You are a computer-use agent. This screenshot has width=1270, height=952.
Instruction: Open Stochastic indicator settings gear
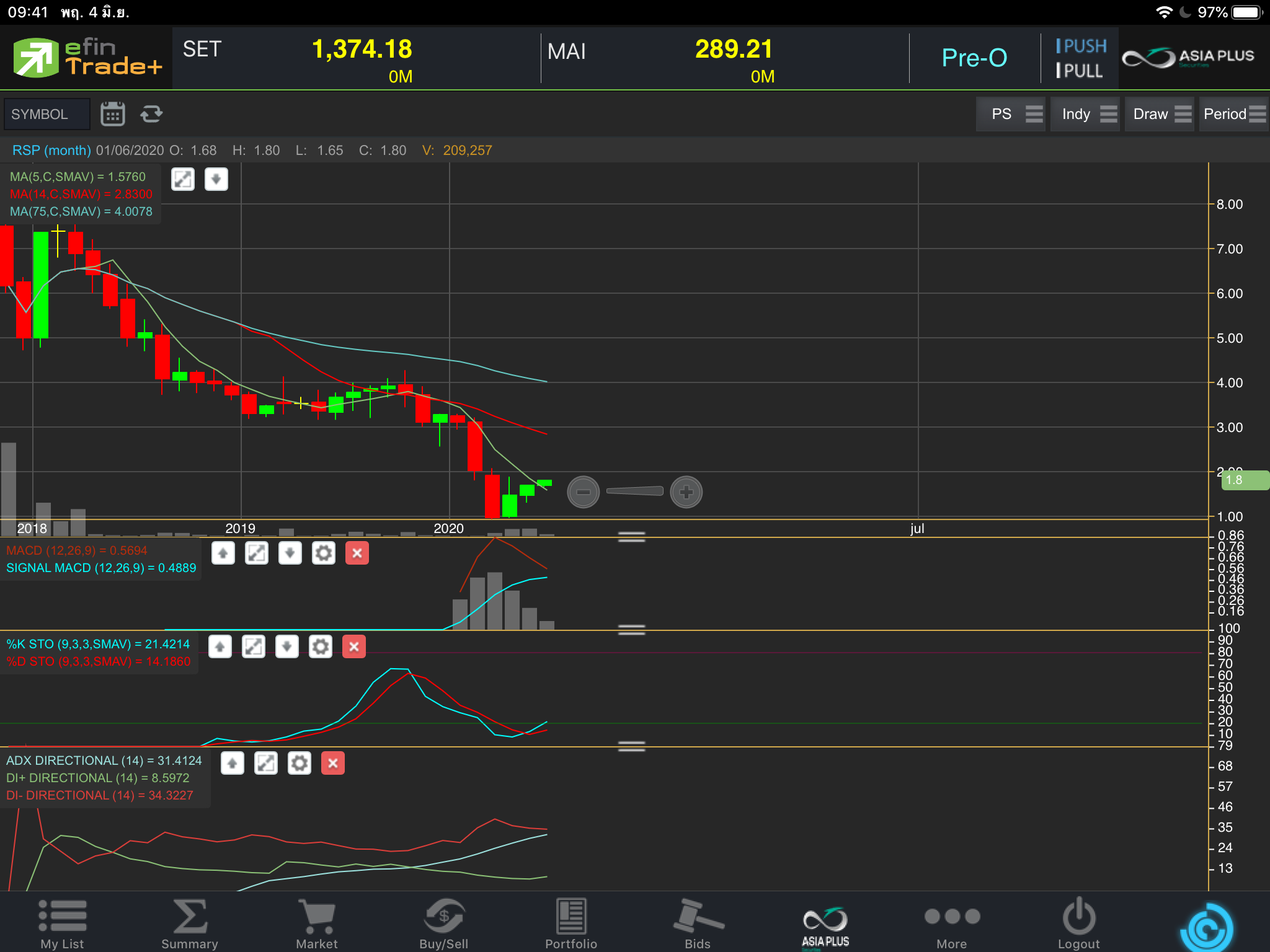point(320,647)
